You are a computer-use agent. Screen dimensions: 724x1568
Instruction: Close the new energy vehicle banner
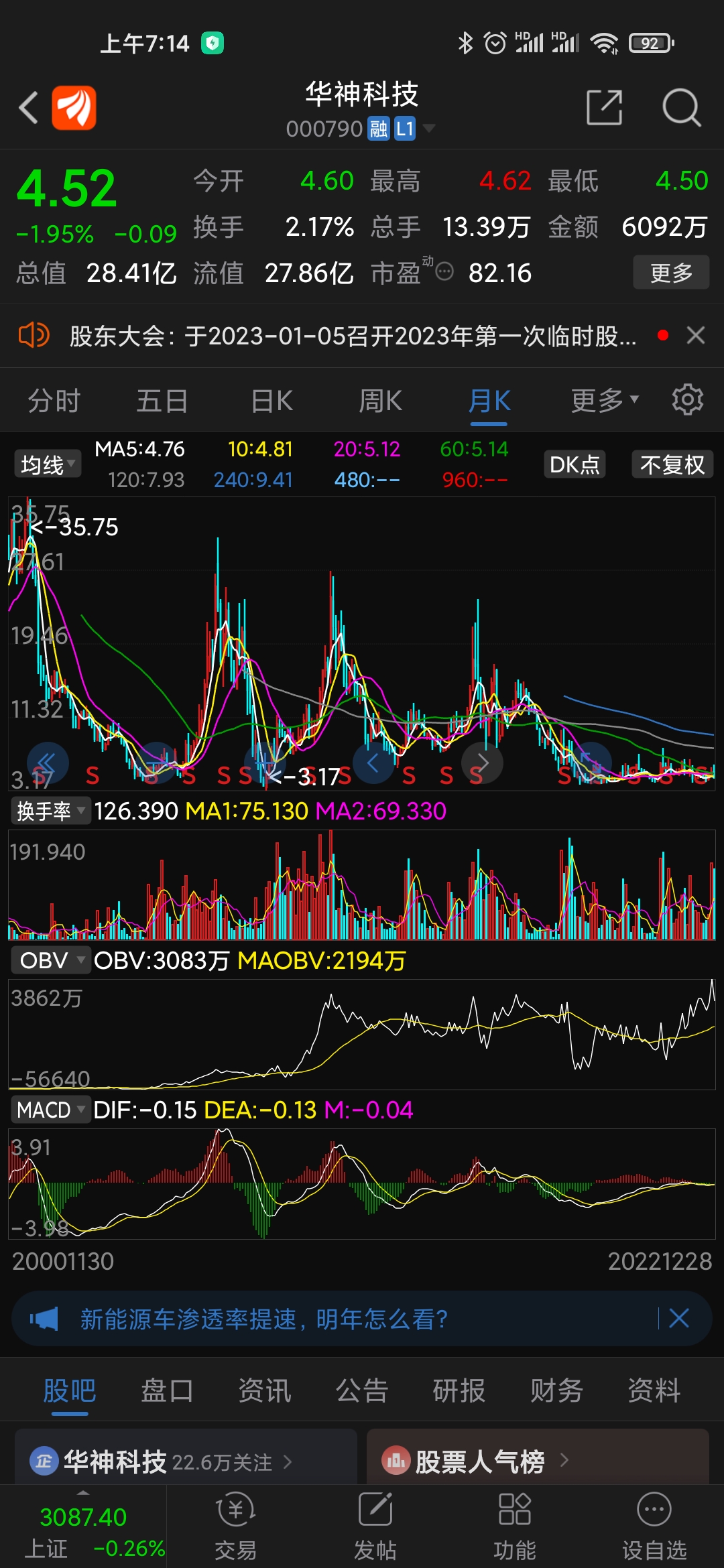point(679,1319)
